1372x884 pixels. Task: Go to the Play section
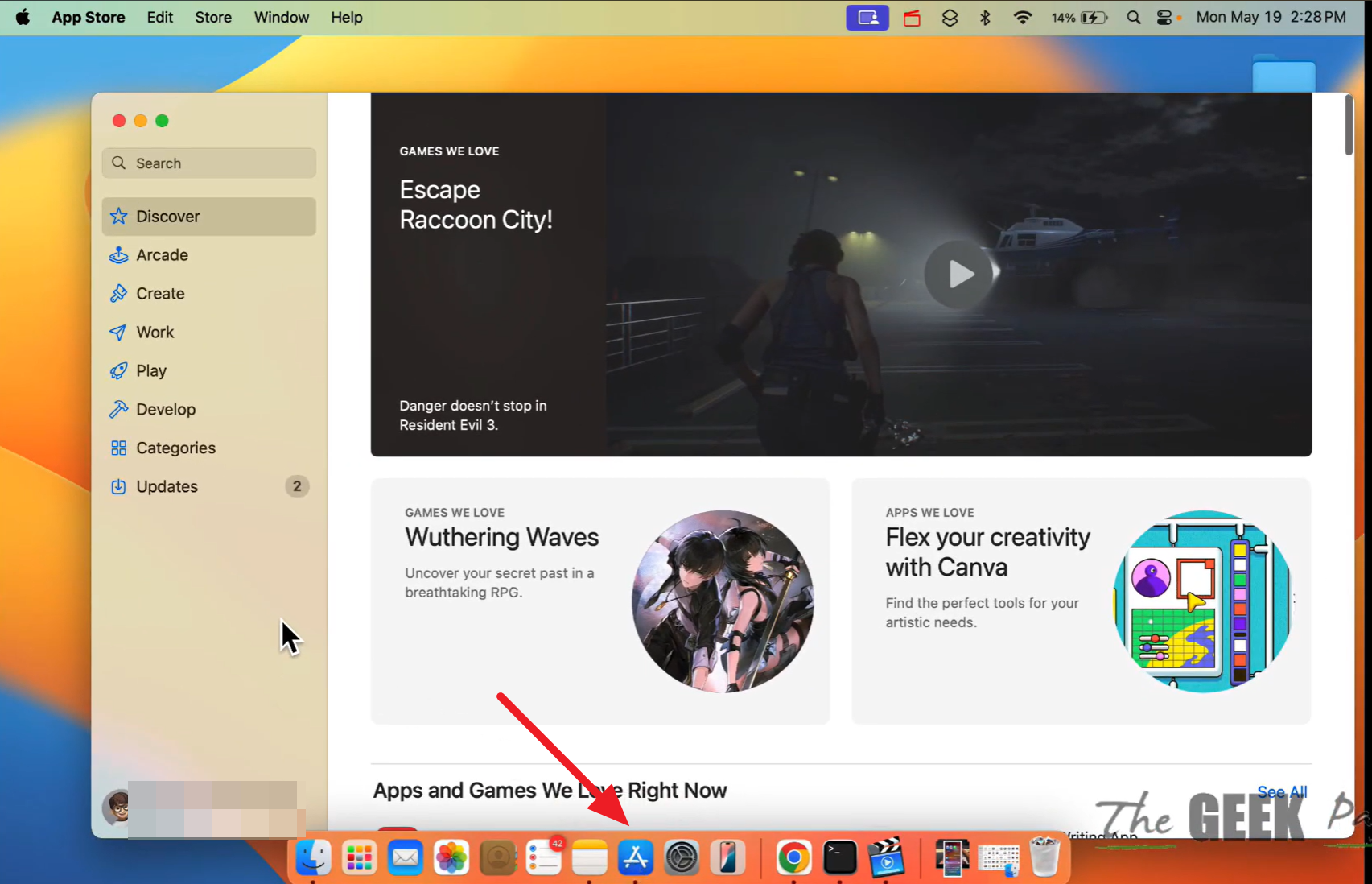pos(208,371)
